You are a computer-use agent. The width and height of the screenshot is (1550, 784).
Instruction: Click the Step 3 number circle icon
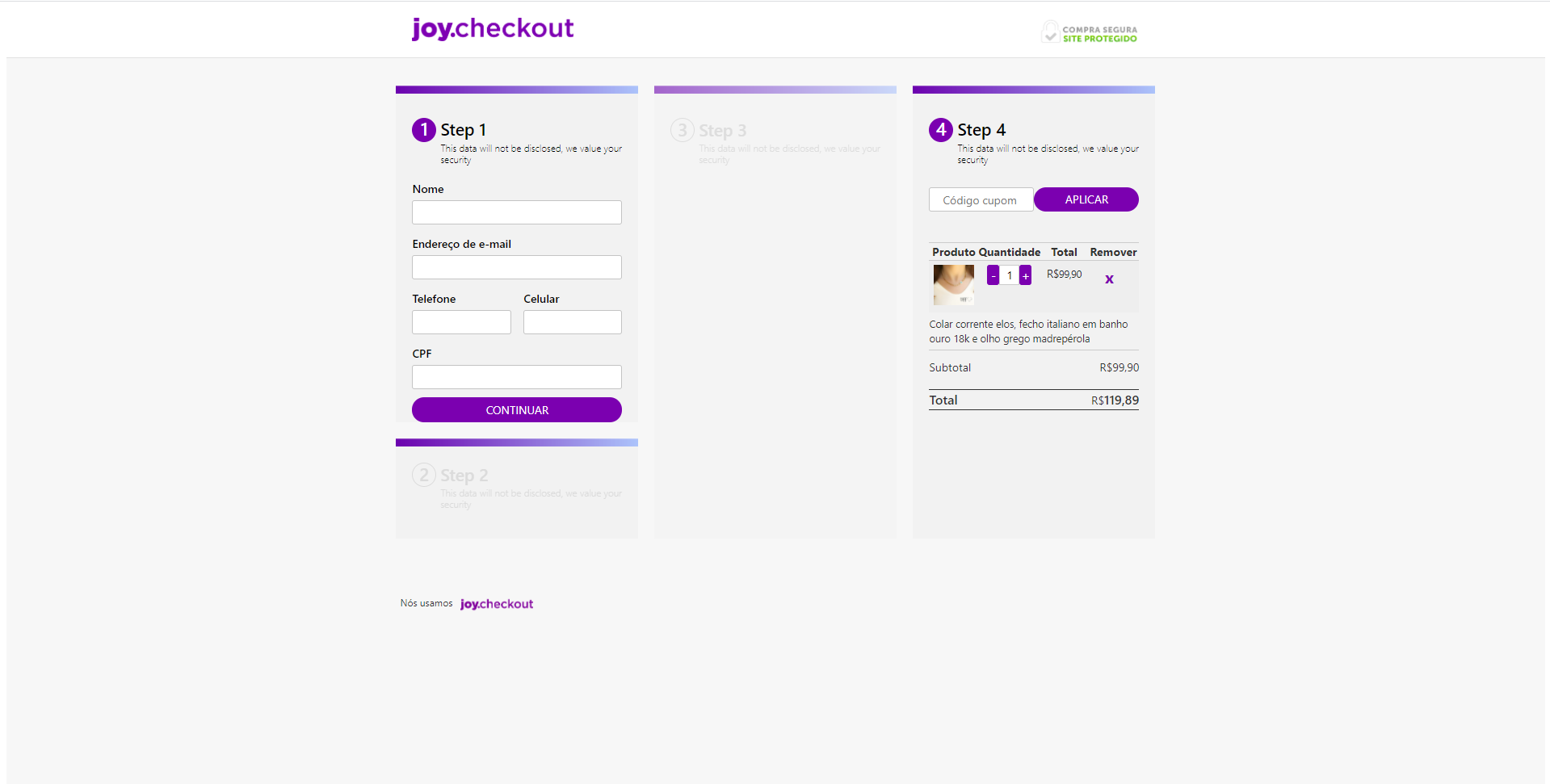[683, 130]
